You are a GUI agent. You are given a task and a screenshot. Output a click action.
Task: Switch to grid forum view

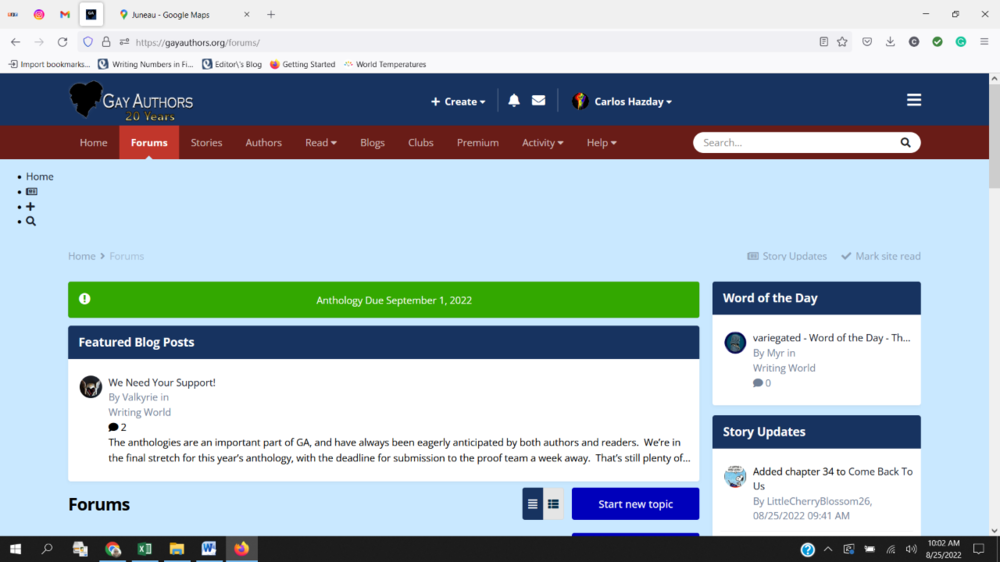point(553,504)
